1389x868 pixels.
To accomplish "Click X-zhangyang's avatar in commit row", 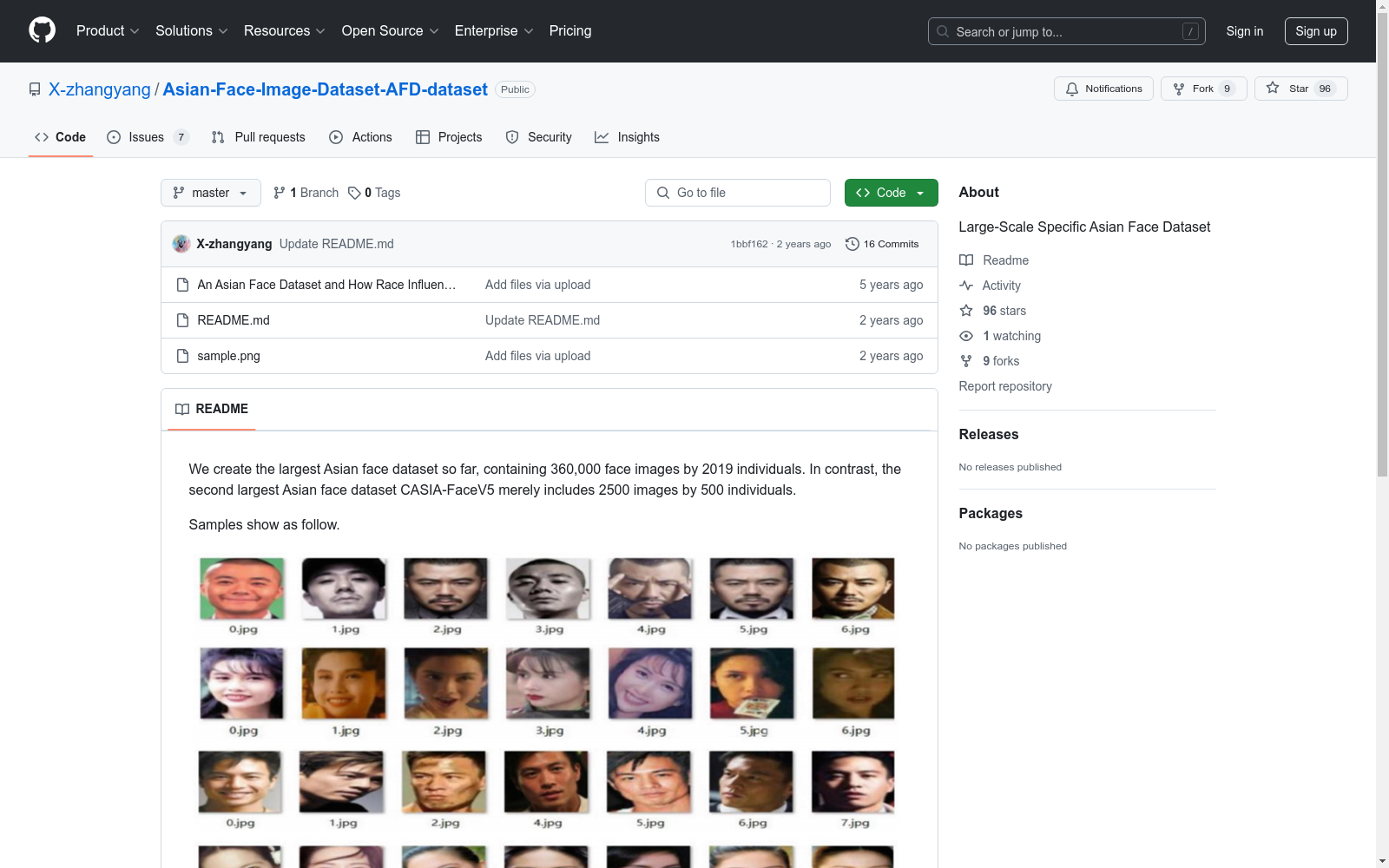I will [181, 244].
